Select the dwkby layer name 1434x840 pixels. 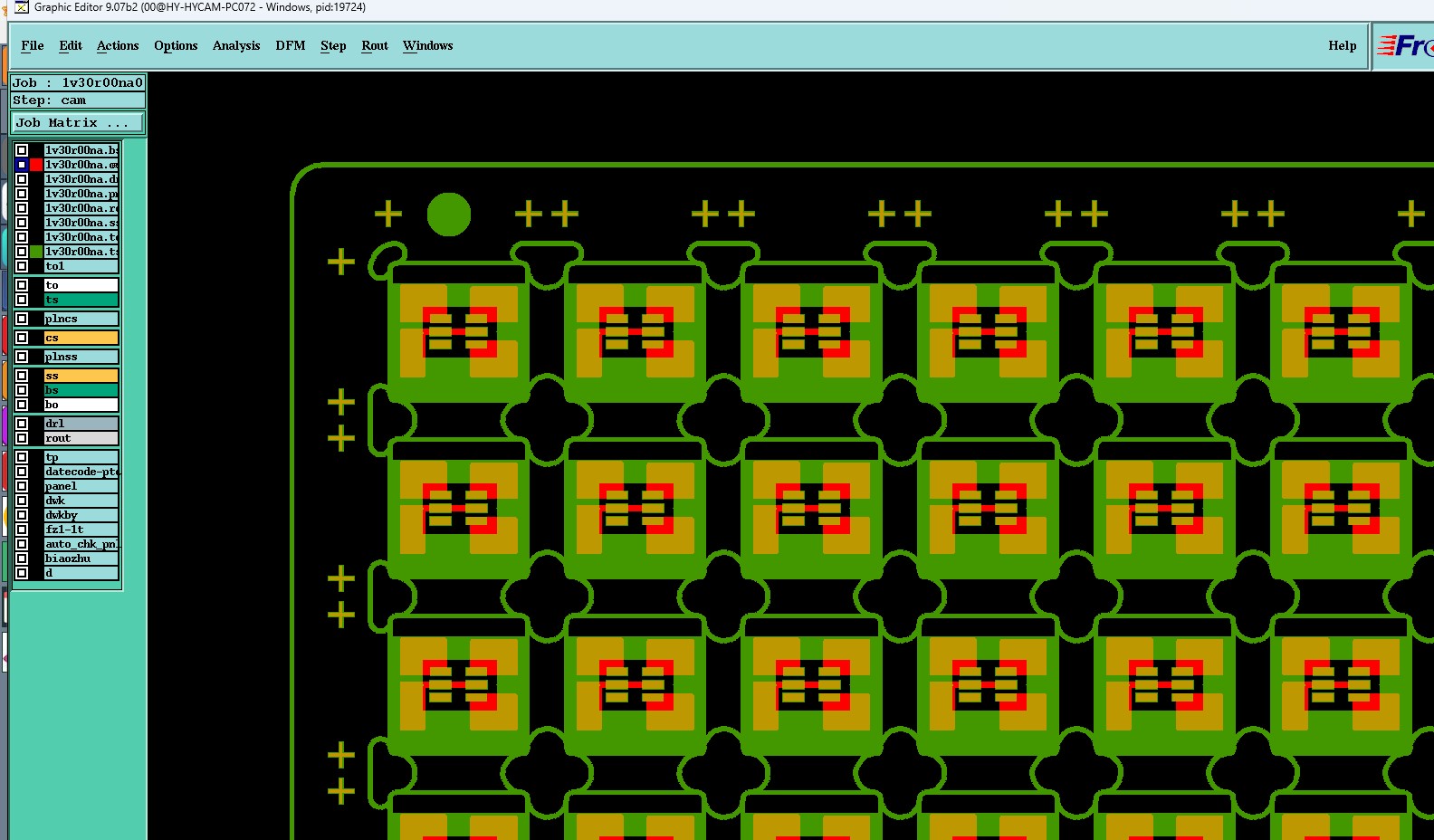click(81, 515)
